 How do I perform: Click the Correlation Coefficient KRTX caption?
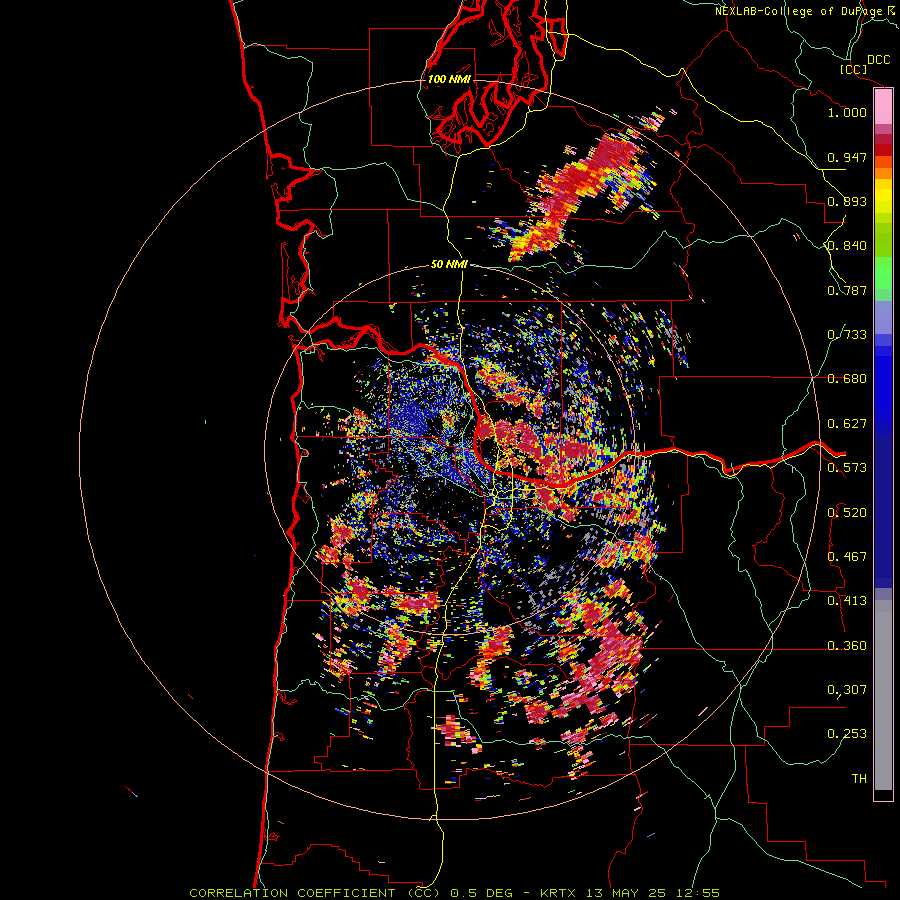click(455, 893)
